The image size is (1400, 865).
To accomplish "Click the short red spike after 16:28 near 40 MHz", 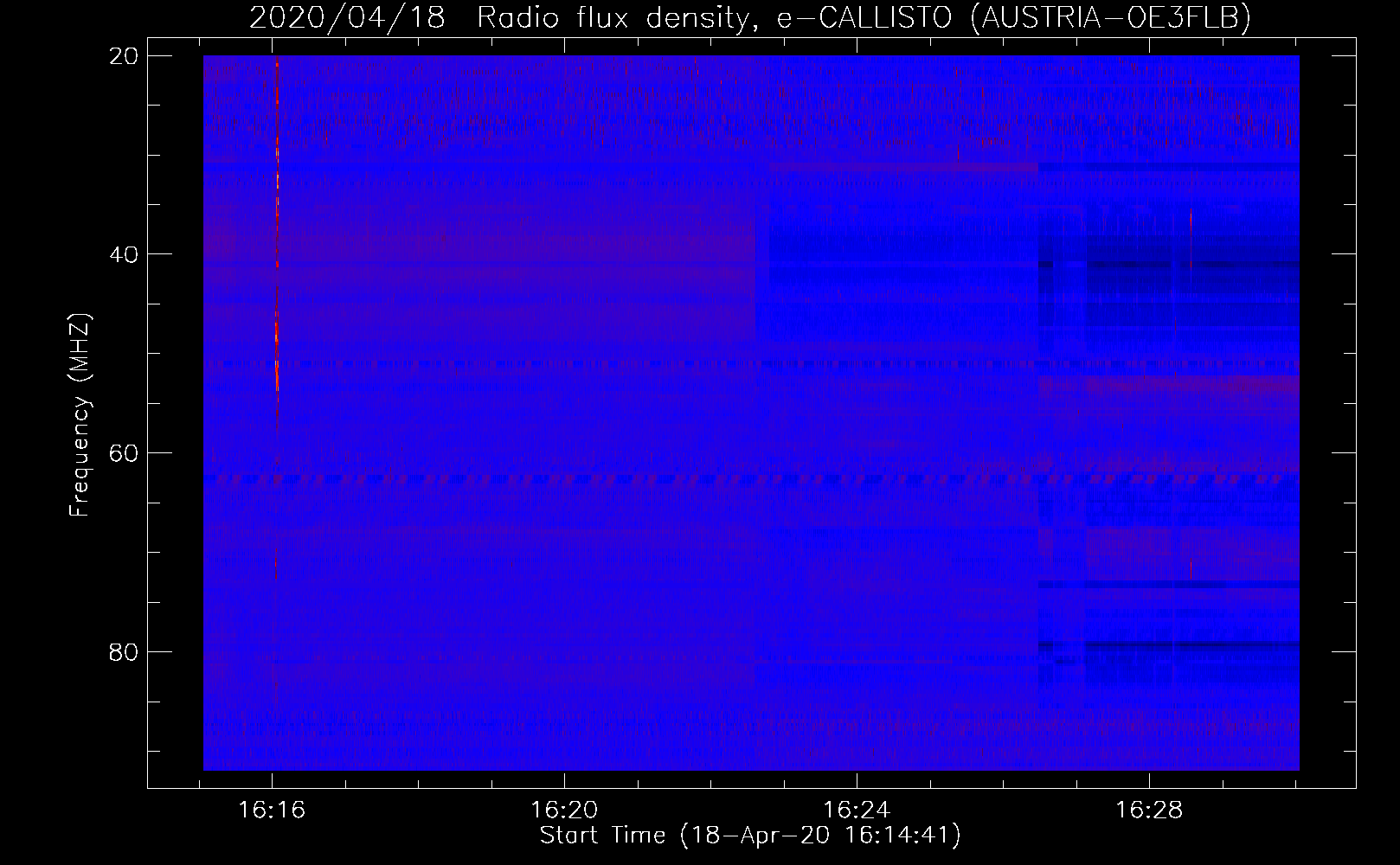I will coord(1191,239).
